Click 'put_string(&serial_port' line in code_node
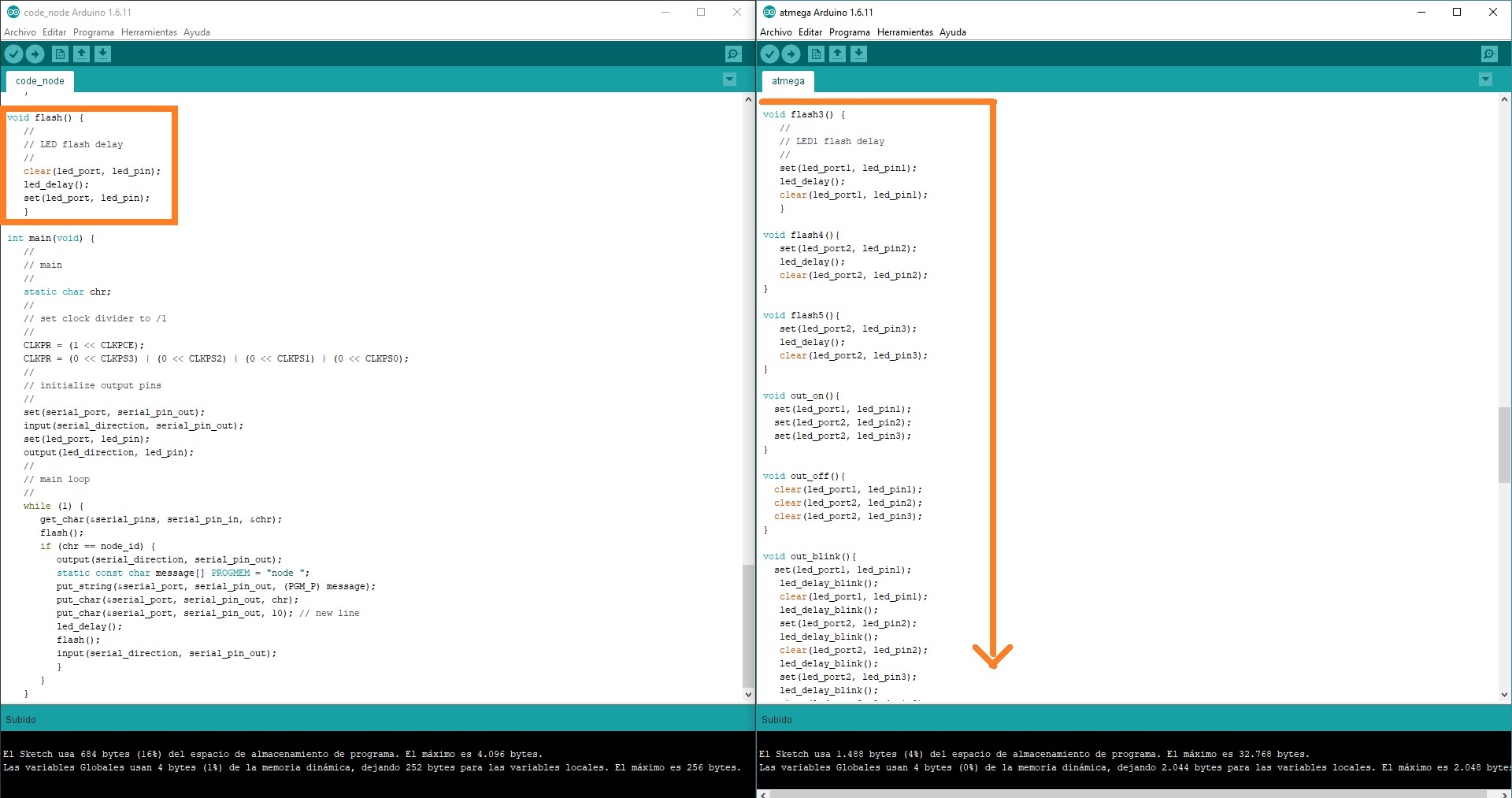Viewport: 1512px width, 798px height. (217, 586)
